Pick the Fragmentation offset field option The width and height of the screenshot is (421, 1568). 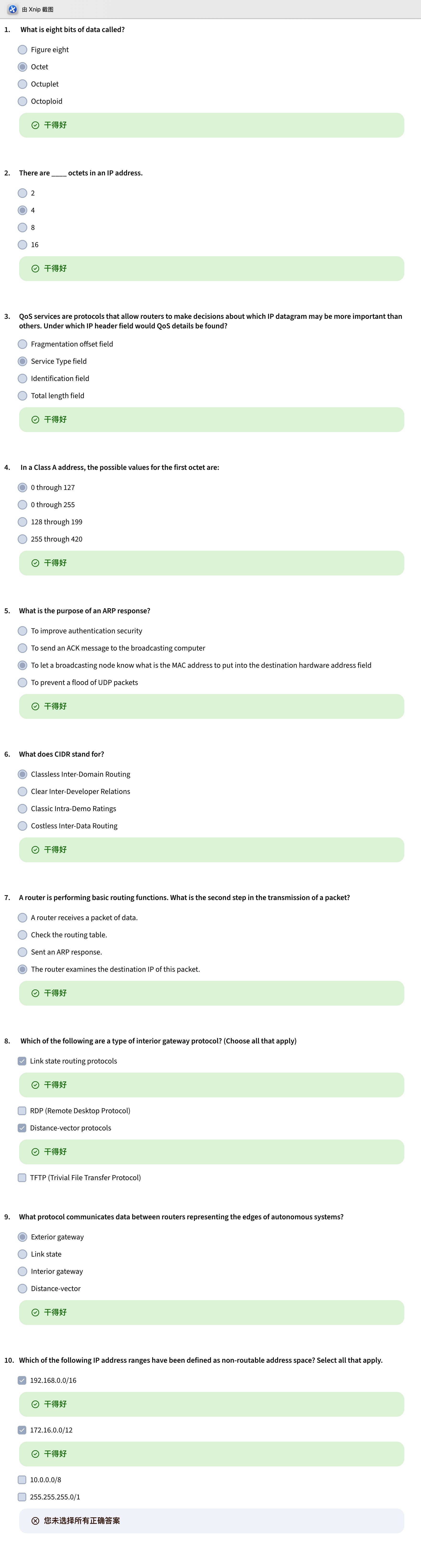(22, 344)
